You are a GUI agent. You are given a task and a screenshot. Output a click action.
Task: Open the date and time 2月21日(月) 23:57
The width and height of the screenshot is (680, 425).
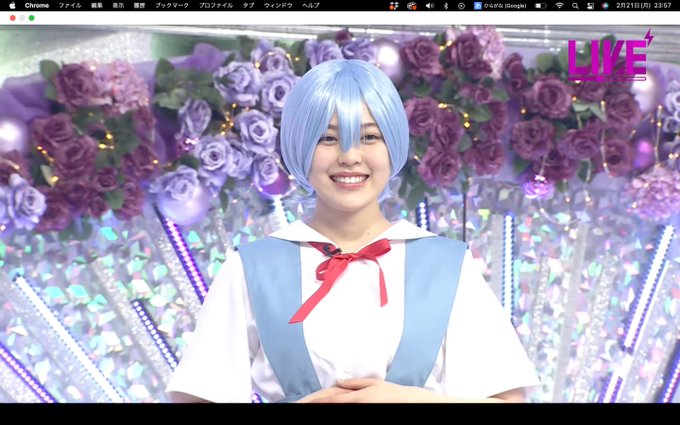tap(645, 6)
